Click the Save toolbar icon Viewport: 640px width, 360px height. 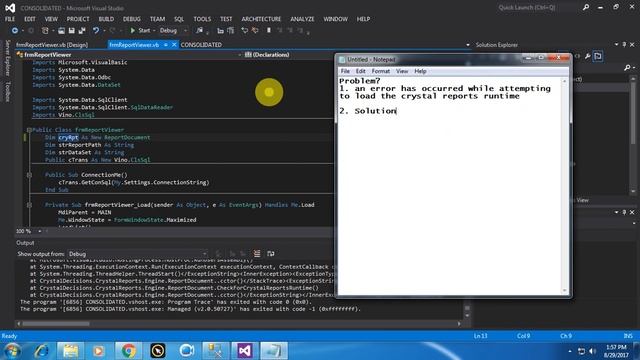[x=71, y=31]
